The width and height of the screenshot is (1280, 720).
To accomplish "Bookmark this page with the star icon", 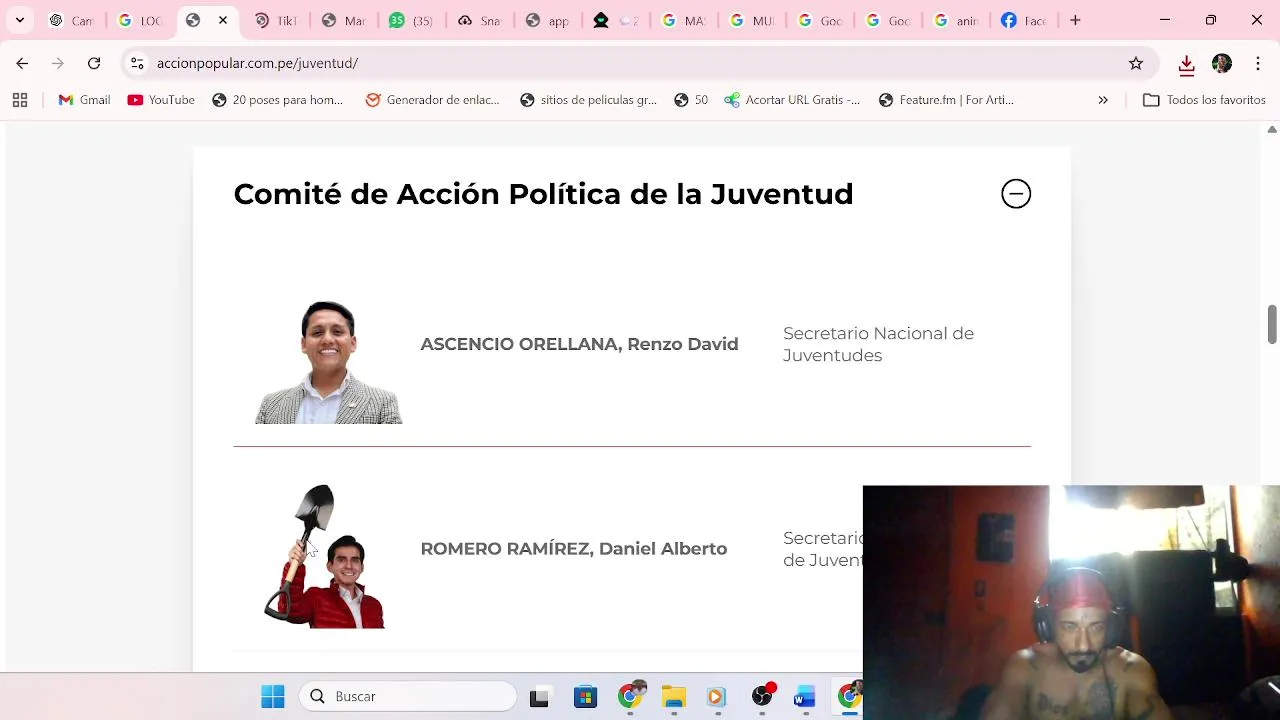I will tap(1136, 63).
